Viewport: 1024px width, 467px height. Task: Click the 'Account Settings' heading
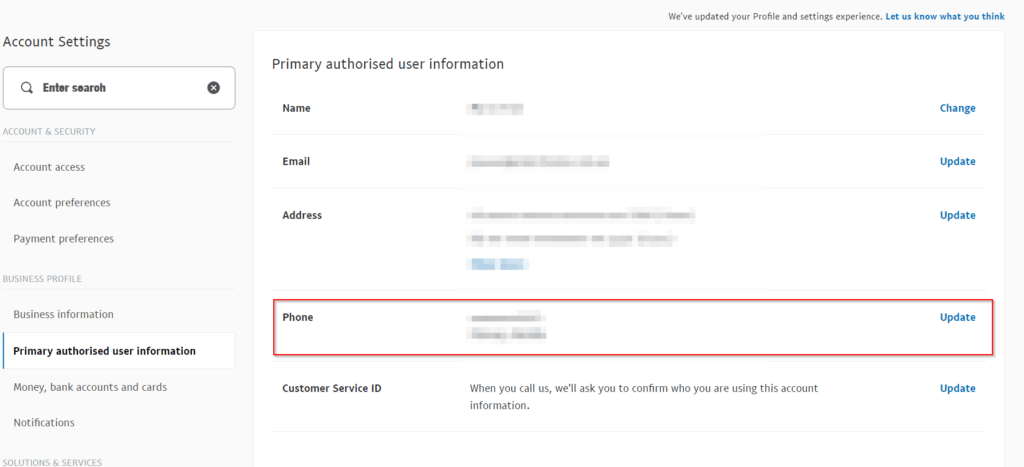click(57, 42)
